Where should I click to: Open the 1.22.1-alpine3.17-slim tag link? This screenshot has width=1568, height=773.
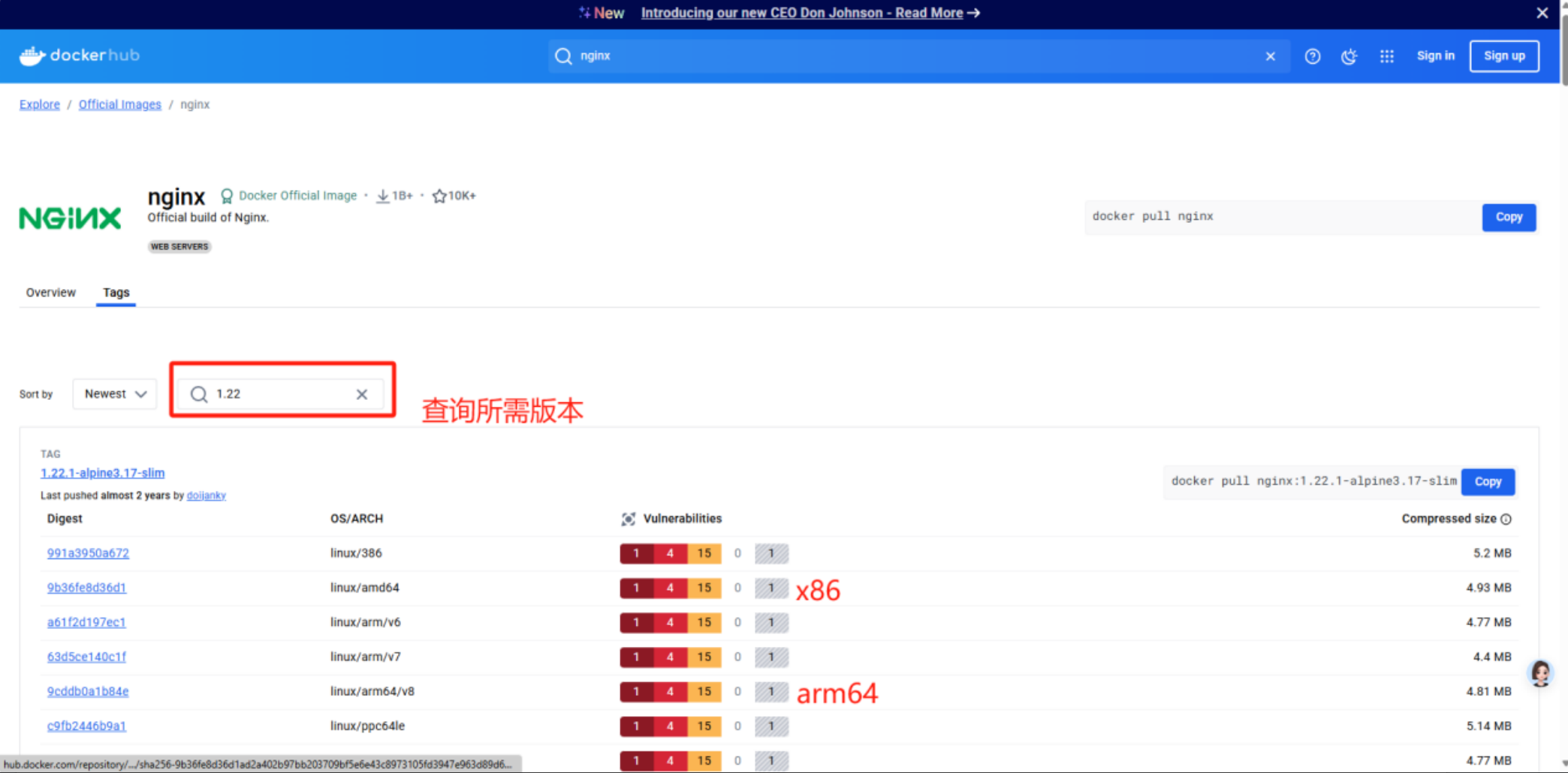(x=103, y=473)
